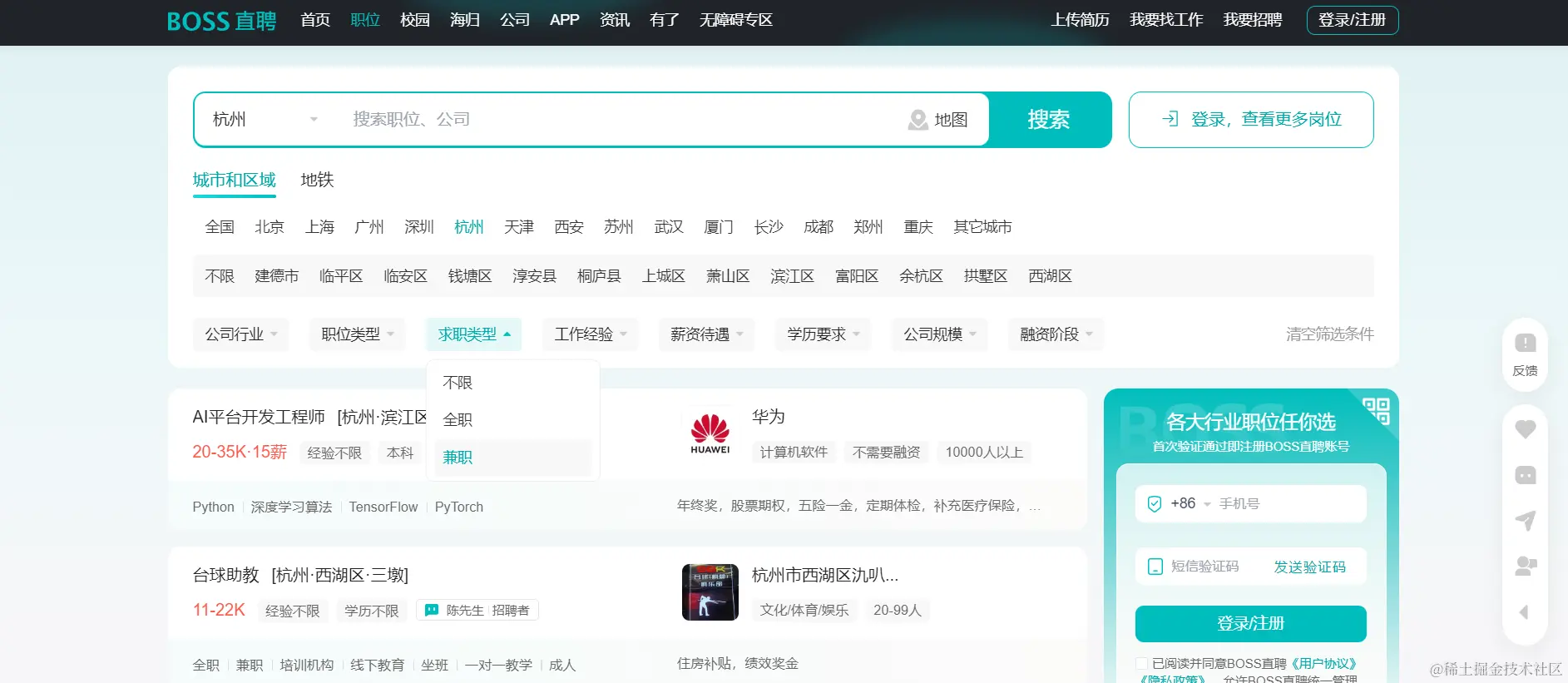Open the +86 country code dropdown

click(1190, 504)
